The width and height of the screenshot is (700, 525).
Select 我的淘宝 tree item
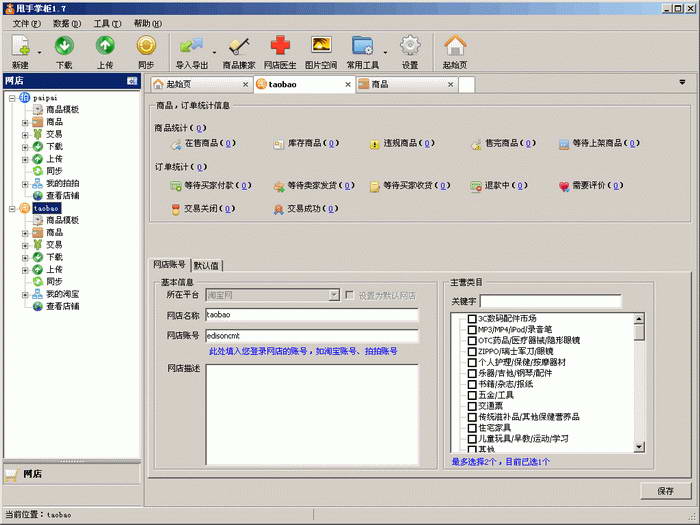(x=62, y=294)
